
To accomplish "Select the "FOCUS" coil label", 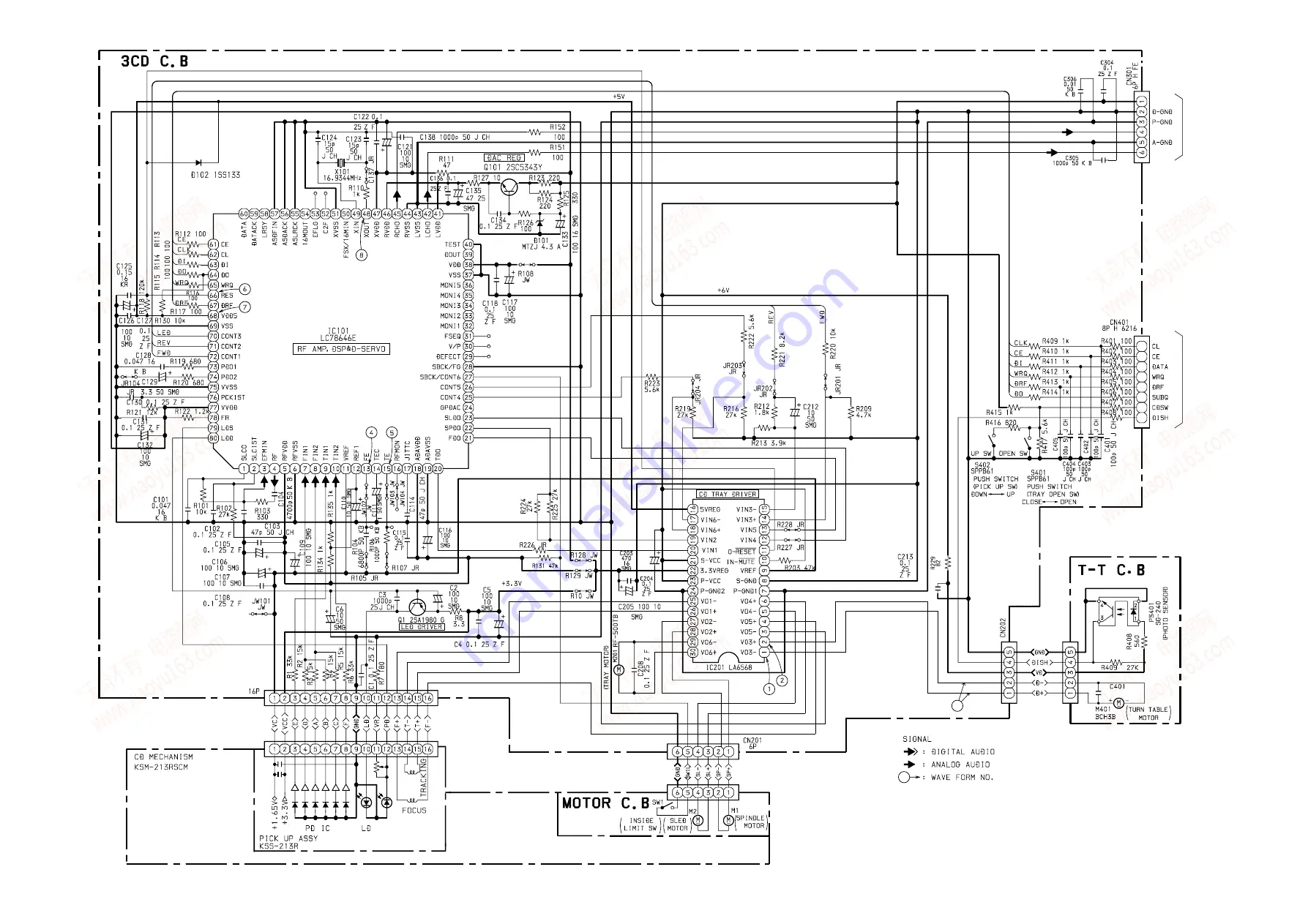I will (x=414, y=811).
